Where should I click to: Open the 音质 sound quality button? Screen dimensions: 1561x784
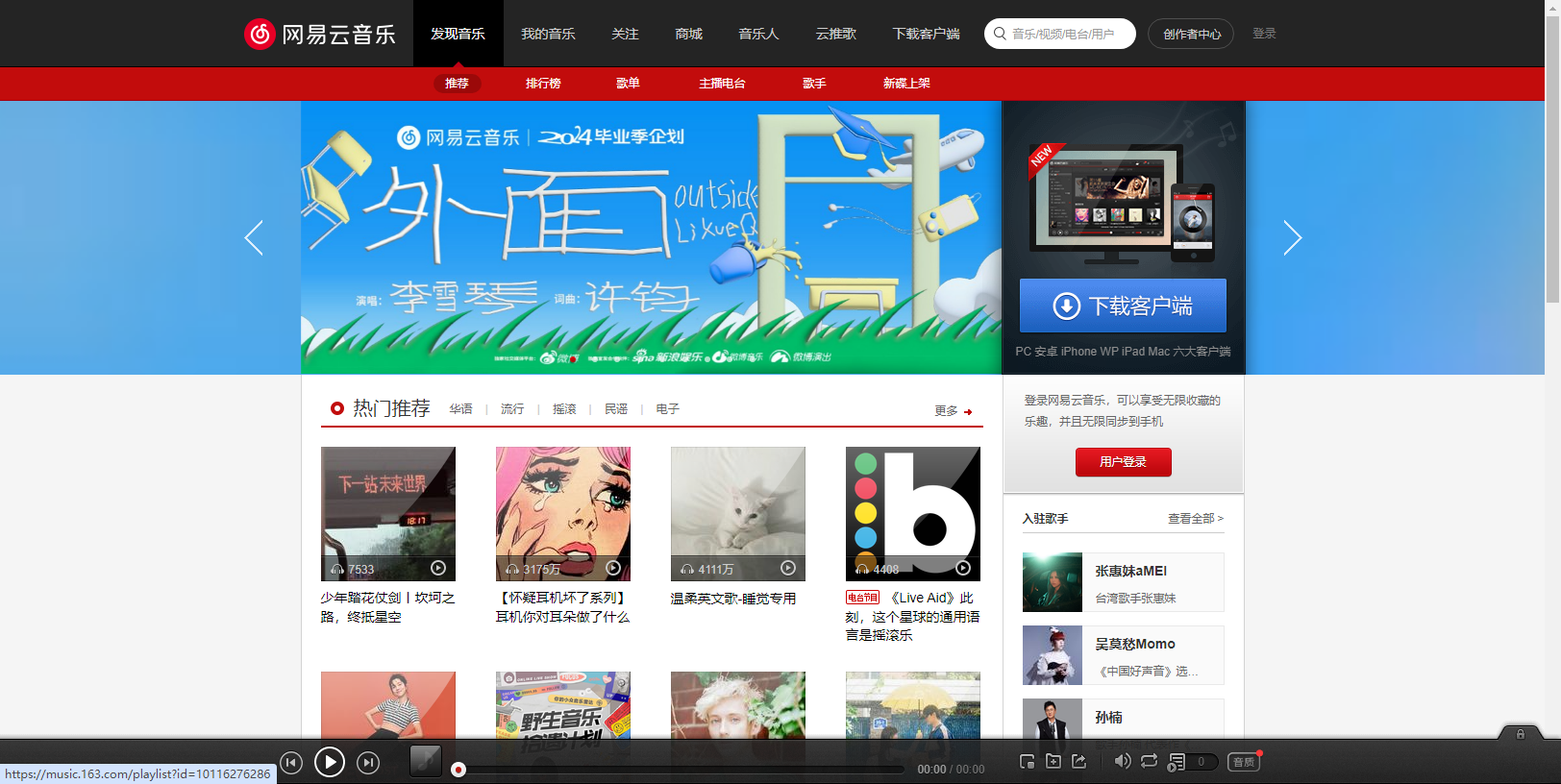click(x=1244, y=762)
